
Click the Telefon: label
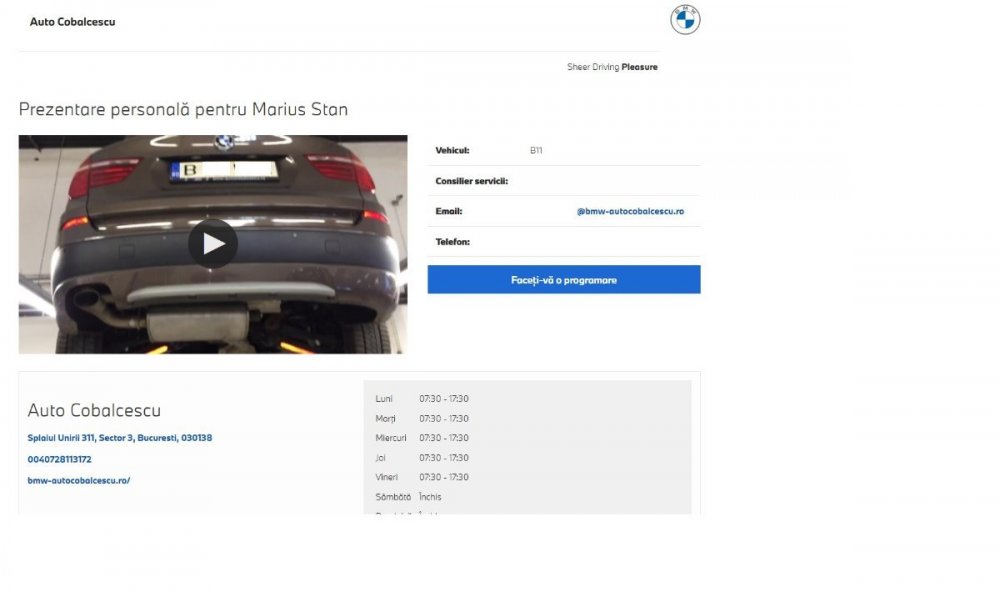[x=452, y=242]
